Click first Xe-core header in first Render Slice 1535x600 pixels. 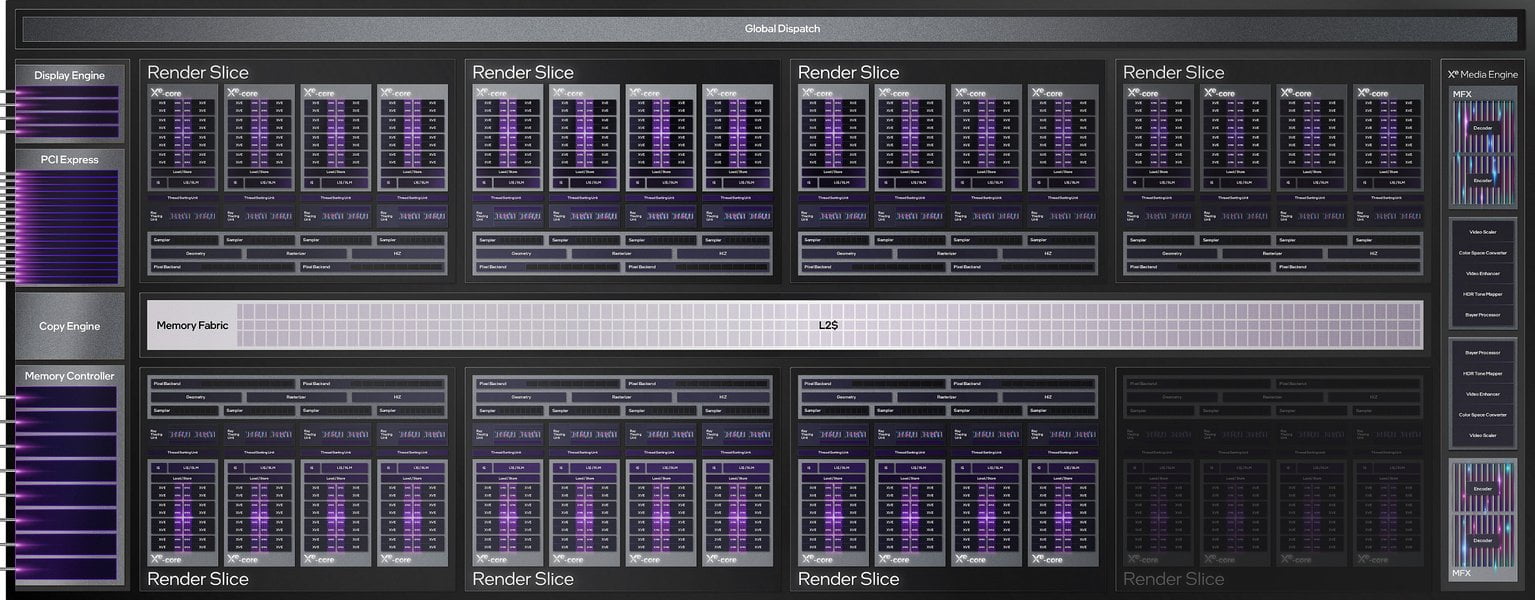click(x=167, y=93)
